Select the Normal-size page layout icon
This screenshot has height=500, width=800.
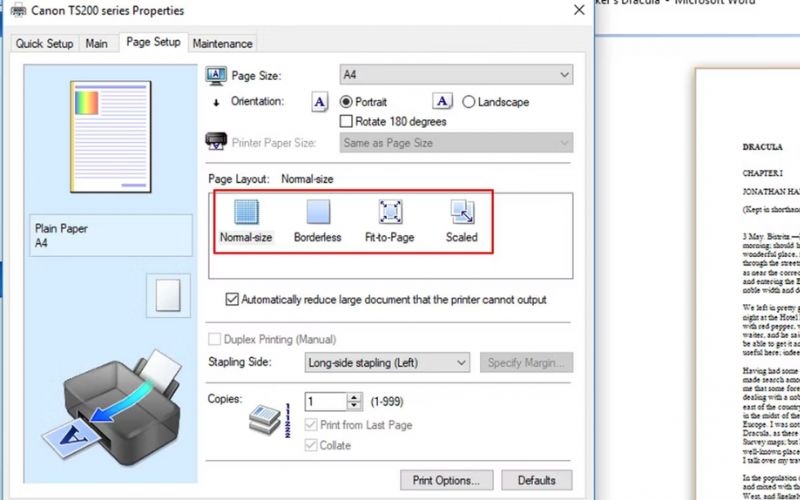point(246,212)
